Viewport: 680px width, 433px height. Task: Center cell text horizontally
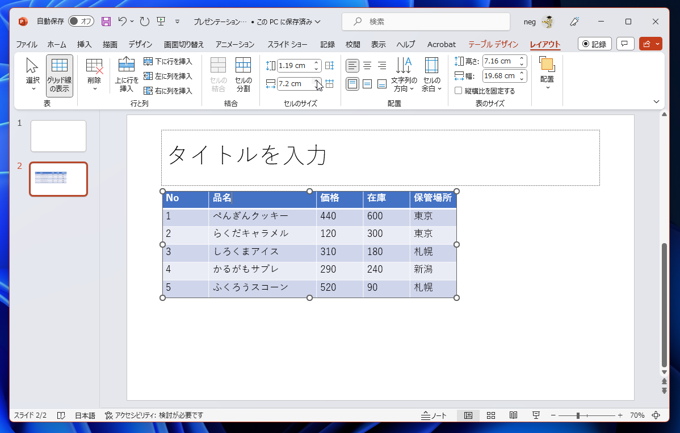coord(367,66)
